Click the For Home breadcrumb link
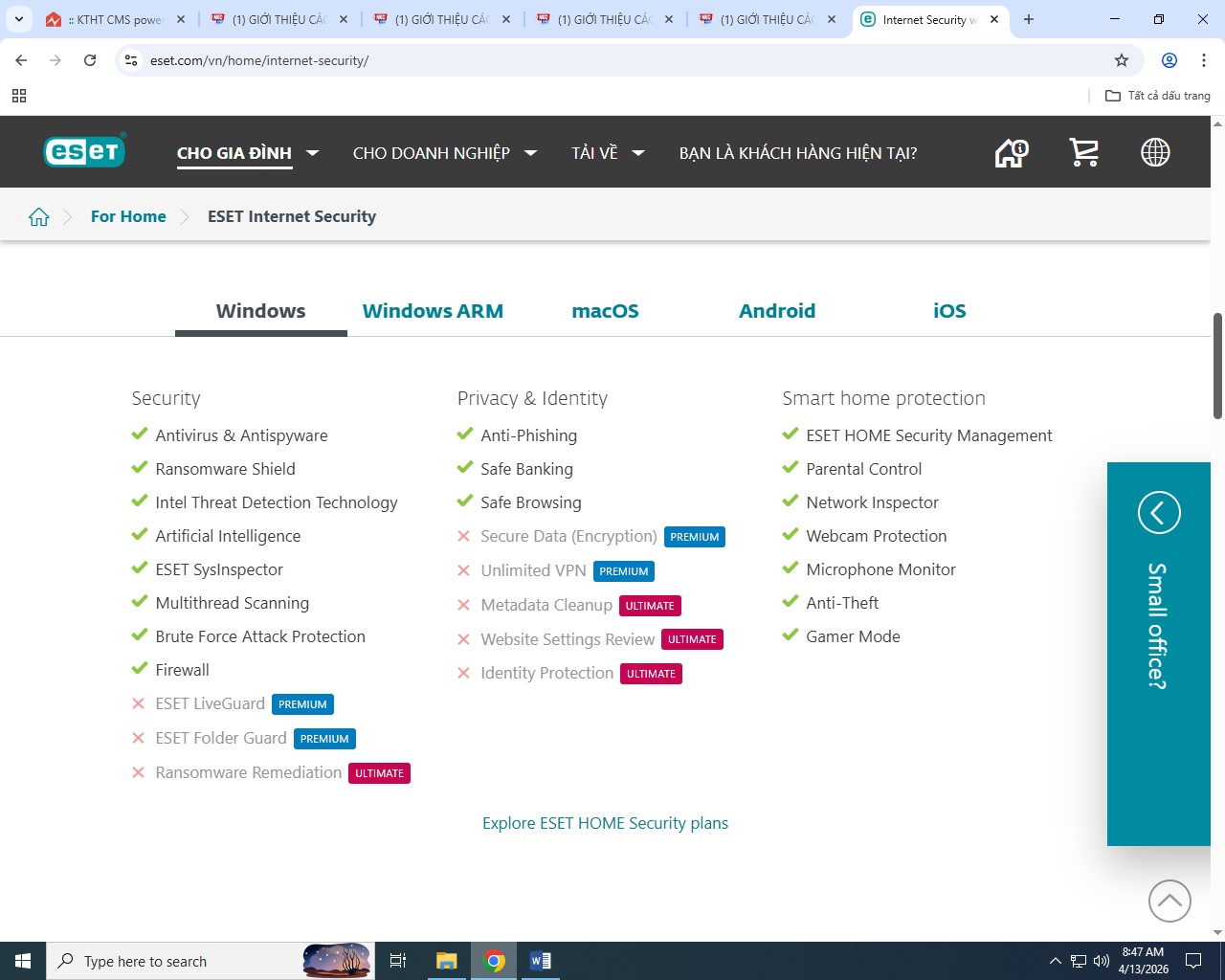This screenshot has height=980, width=1225. coord(128,216)
